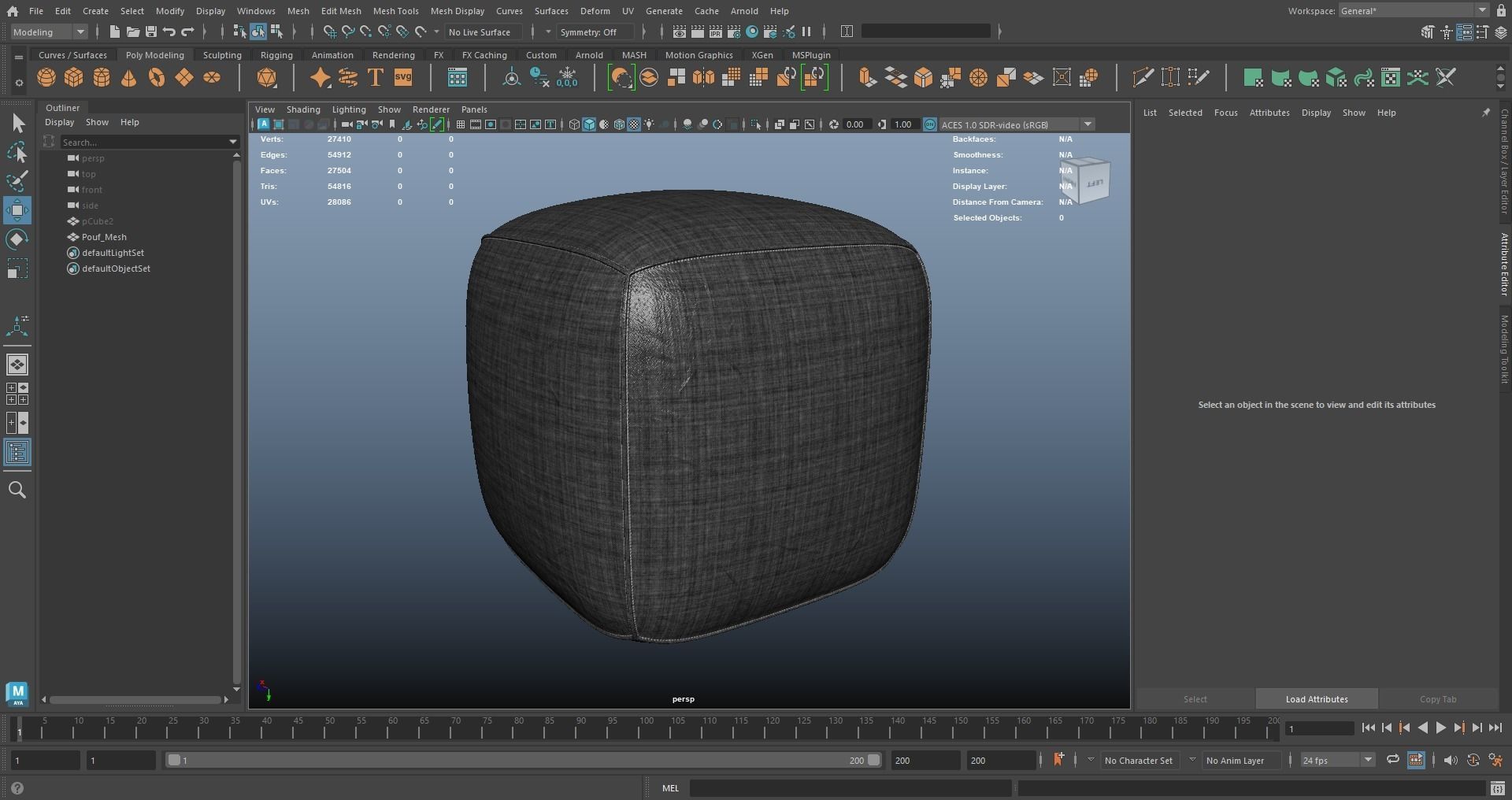The width and height of the screenshot is (1512, 800).
Task: Click the Multi-Cut tool shelf icon
Action: pyautogui.click(x=1143, y=77)
